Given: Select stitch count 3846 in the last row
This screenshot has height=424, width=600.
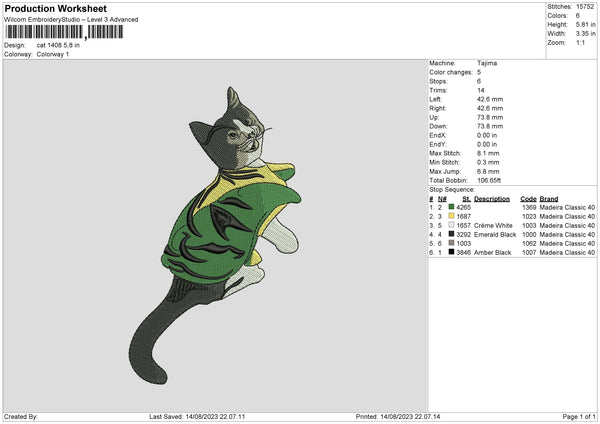Looking at the screenshot, I should [463, 253].
